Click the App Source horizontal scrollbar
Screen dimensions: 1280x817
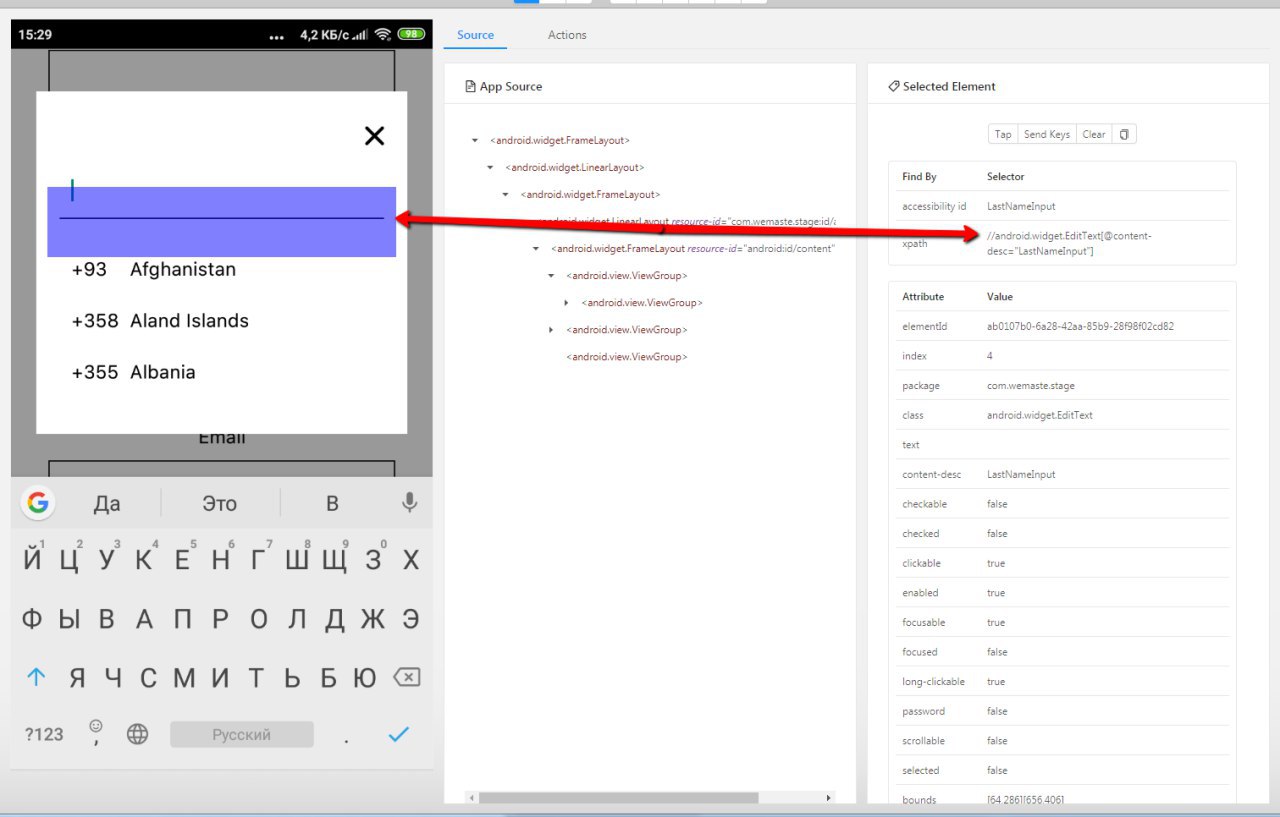tap(618, 798)
